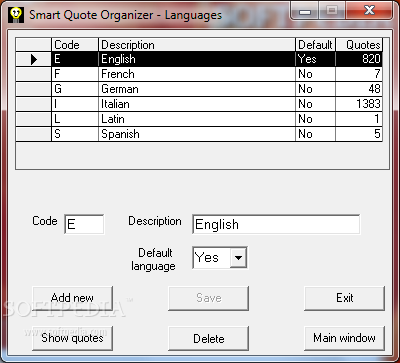Click quote count 7 in French row

pyautogui.click(x=359, y=74)
